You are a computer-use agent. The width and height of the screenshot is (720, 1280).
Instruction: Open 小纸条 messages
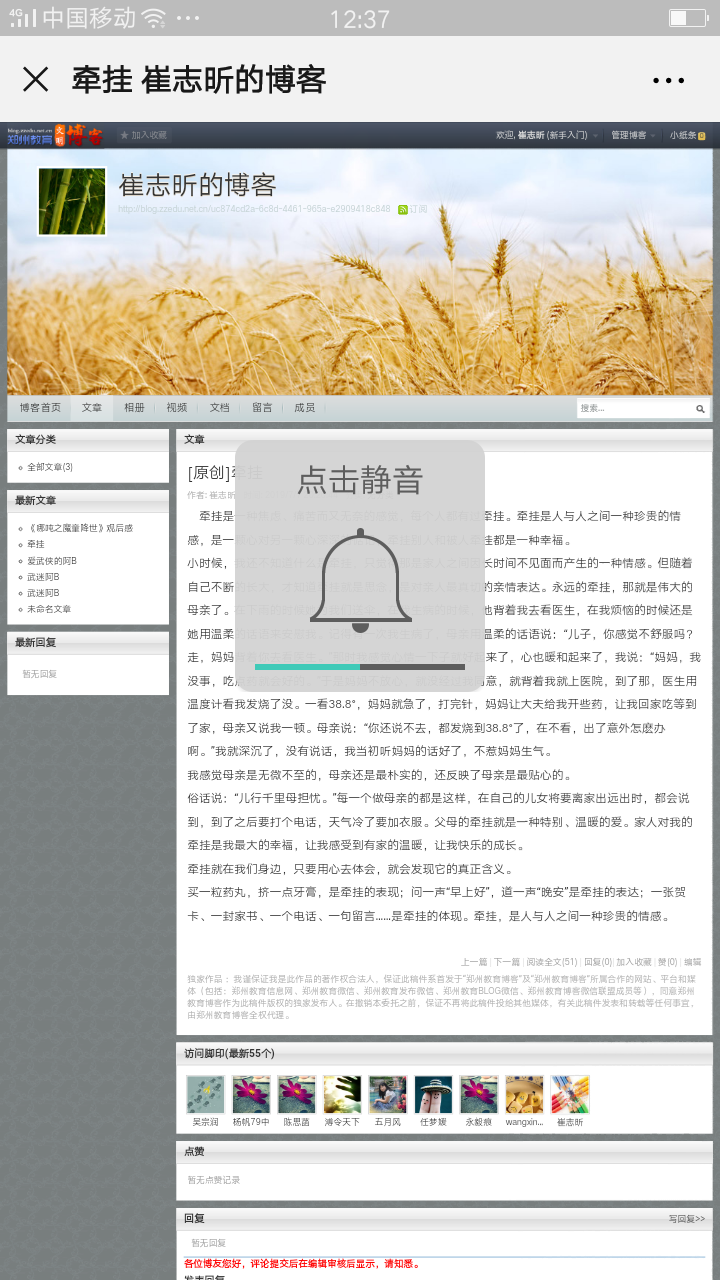point(688,135)
